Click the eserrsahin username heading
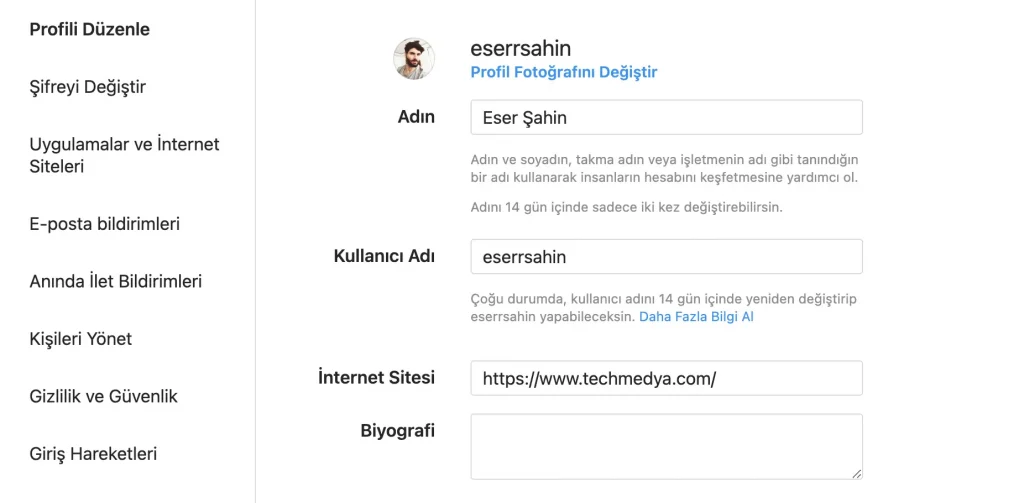Screen dimensions: 1024x503 pyautogui.click(x=520, y=48)
